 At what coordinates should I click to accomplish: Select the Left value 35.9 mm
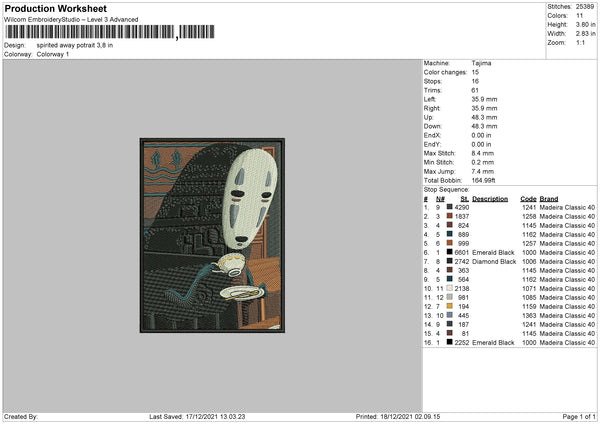point(484,99)
